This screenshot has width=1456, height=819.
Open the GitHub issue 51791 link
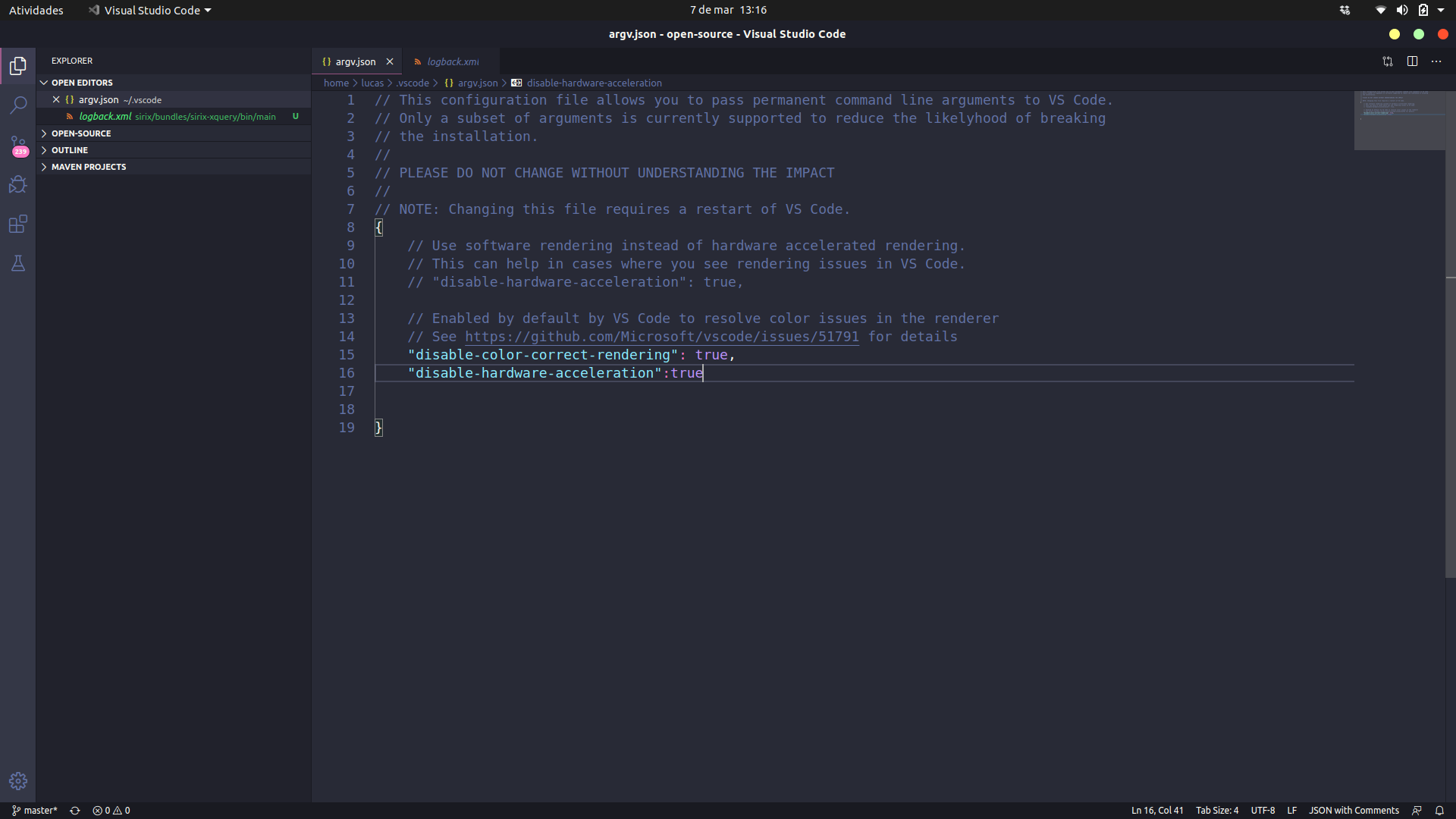(662, 337)
